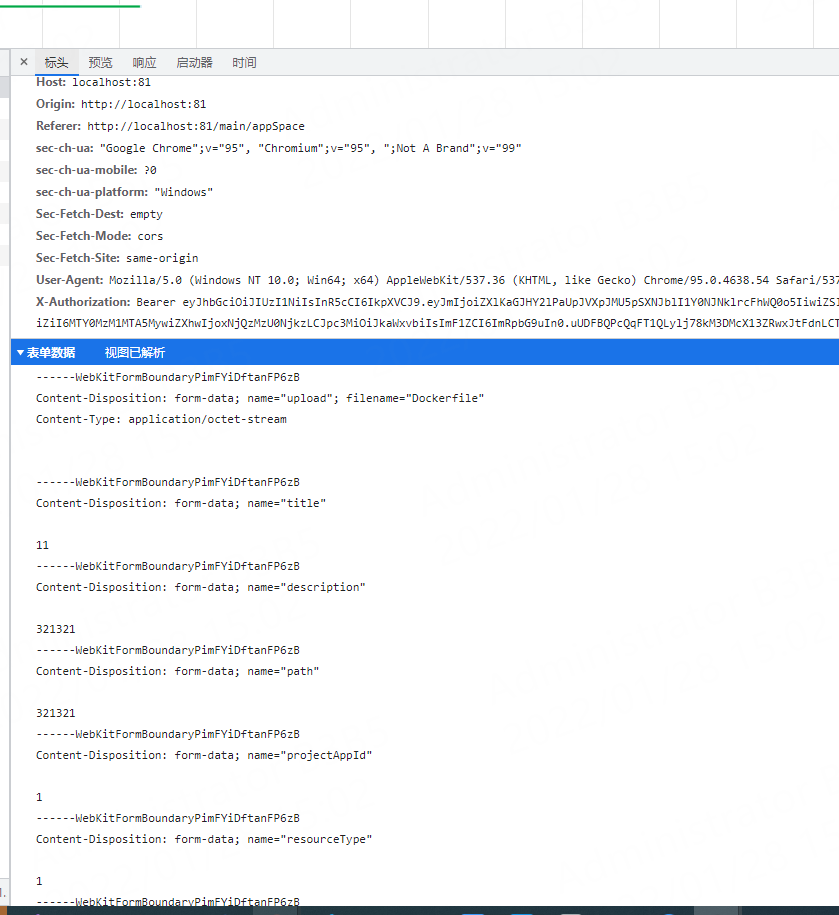The width and height of the screenshot is (839, 915).
Task: Close the request details panel with the X
Action: pos(23,61)
